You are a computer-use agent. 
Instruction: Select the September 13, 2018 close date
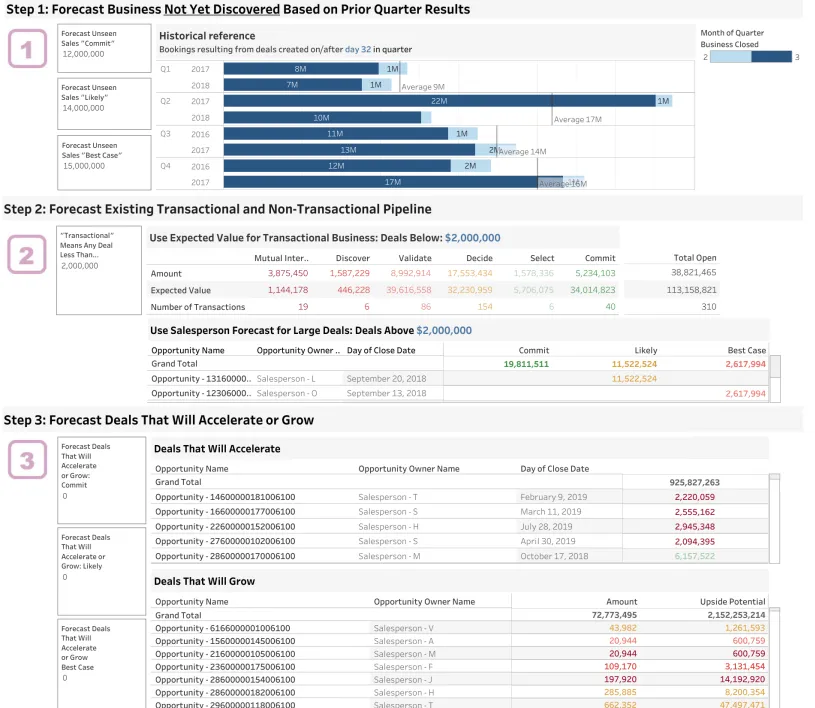pos(386,393)
